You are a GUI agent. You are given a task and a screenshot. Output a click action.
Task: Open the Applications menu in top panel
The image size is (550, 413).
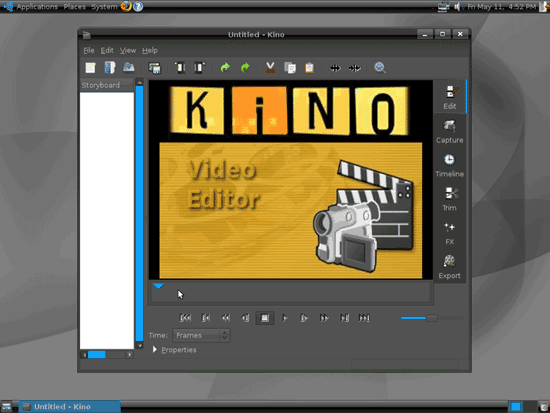click(x=37, y=7)
